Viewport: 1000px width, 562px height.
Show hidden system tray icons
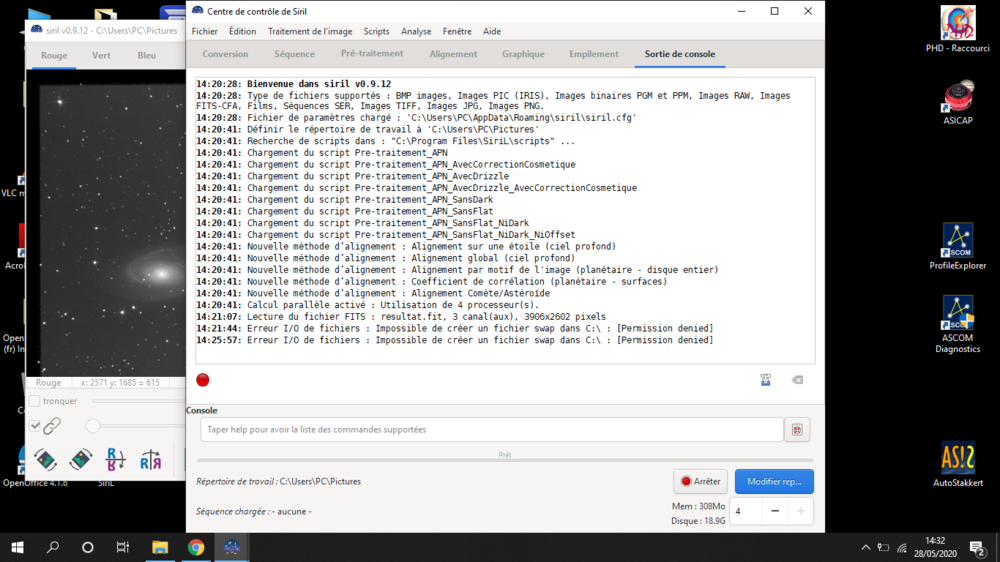865,547
